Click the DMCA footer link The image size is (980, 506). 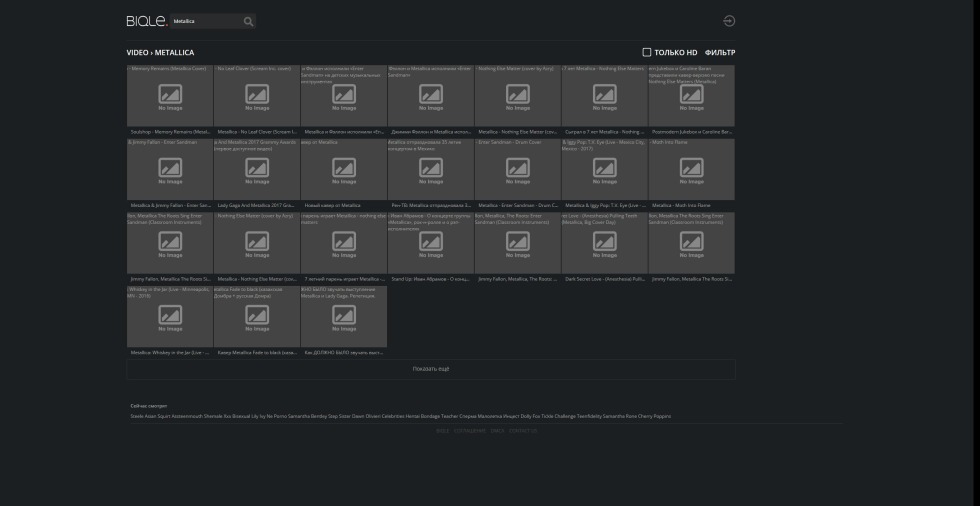click(x=497, y=431)
